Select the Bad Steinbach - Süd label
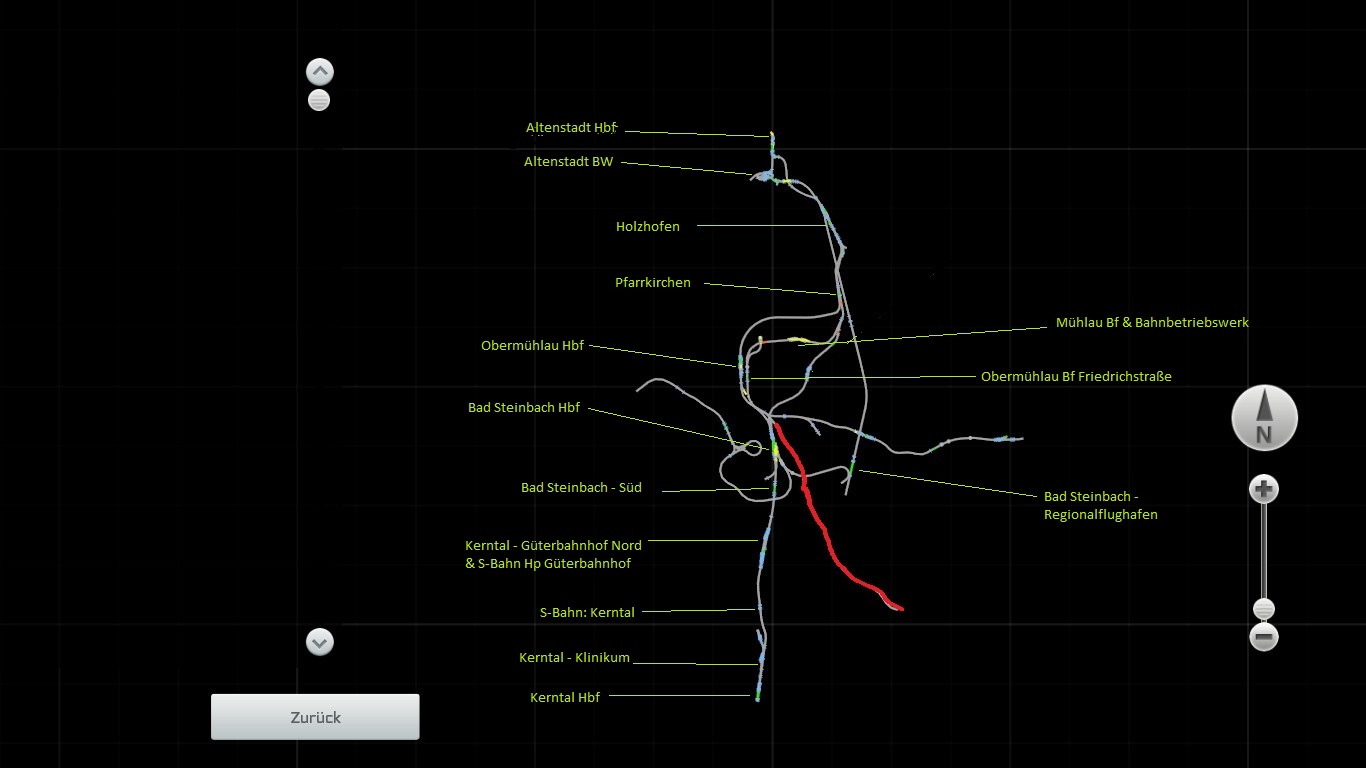This screenshot has height=768, width=1366. (x=581, y=488)
